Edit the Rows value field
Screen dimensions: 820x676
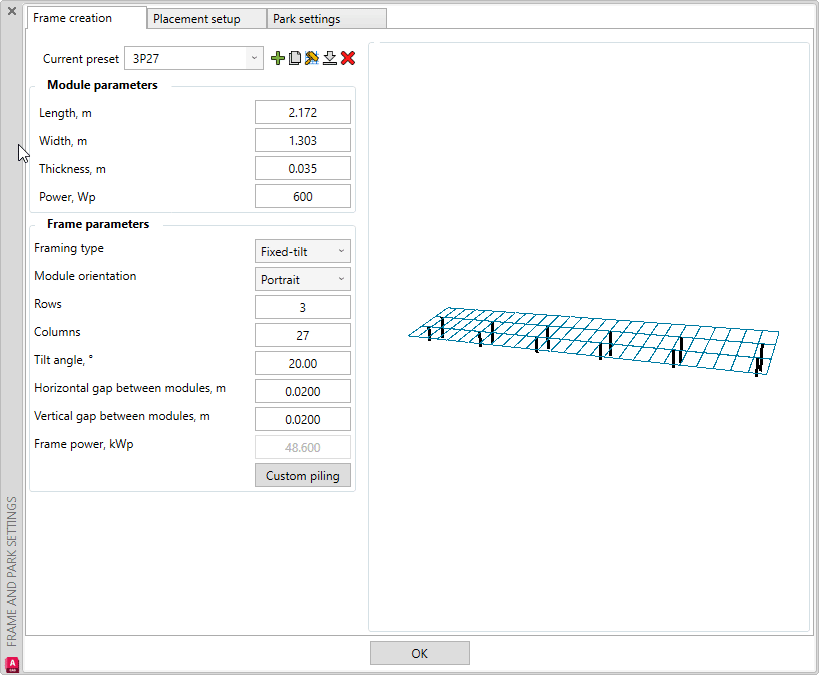(x=302, y=307)
